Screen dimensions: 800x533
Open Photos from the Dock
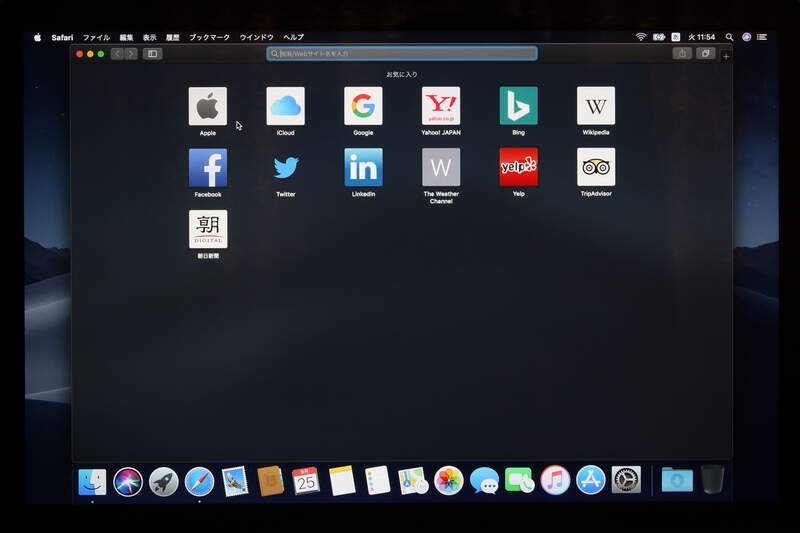point(448,480)
